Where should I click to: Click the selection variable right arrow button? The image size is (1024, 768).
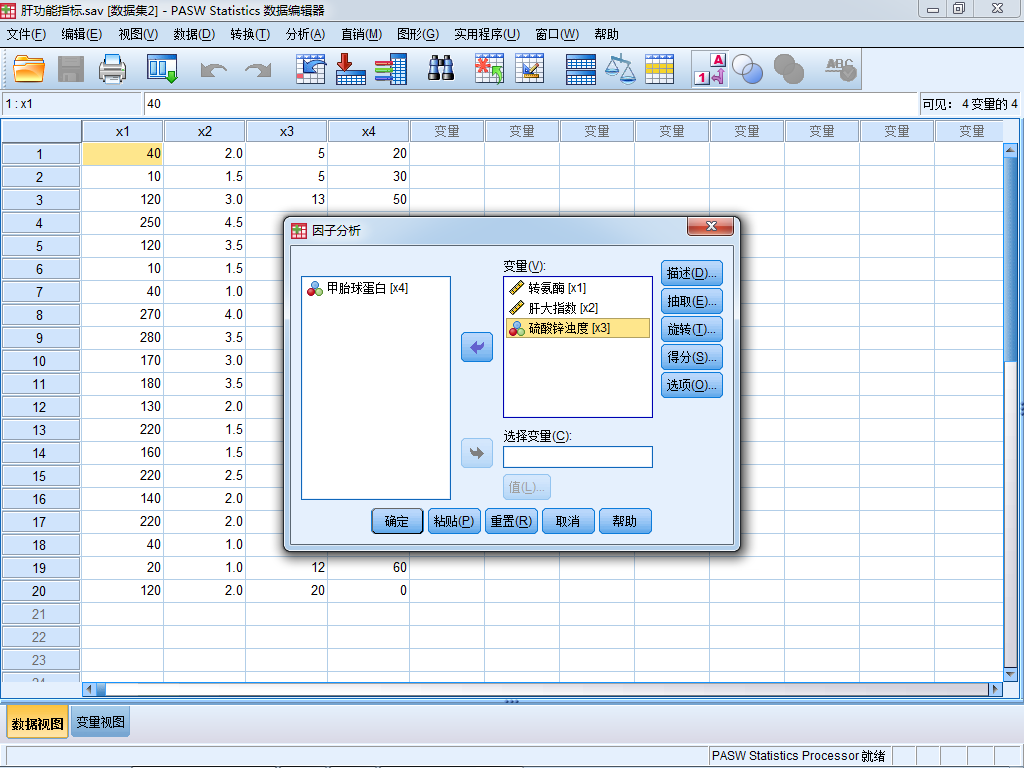(477, 453)
